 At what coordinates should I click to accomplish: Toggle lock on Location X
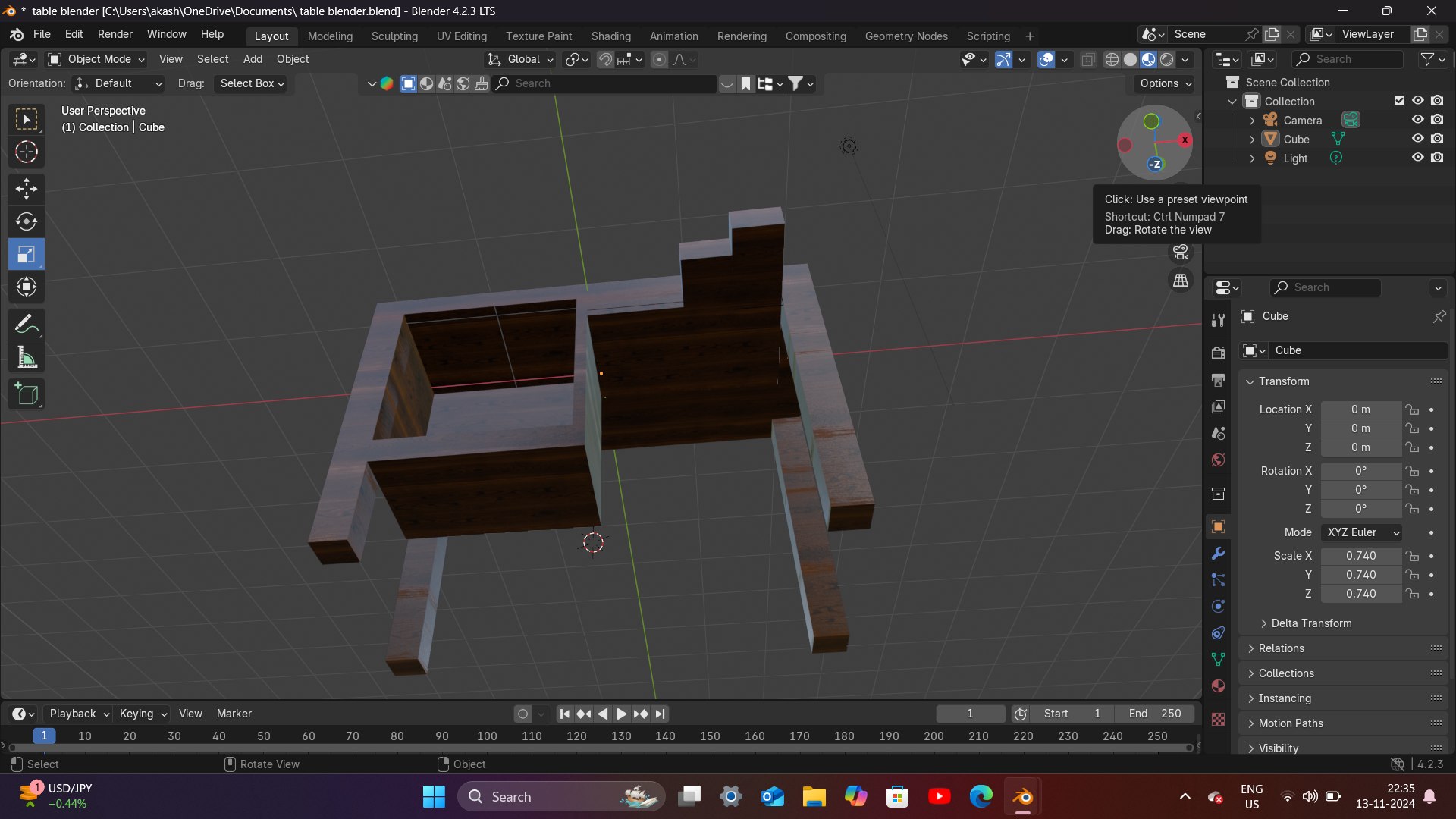tap(1412, 409)
